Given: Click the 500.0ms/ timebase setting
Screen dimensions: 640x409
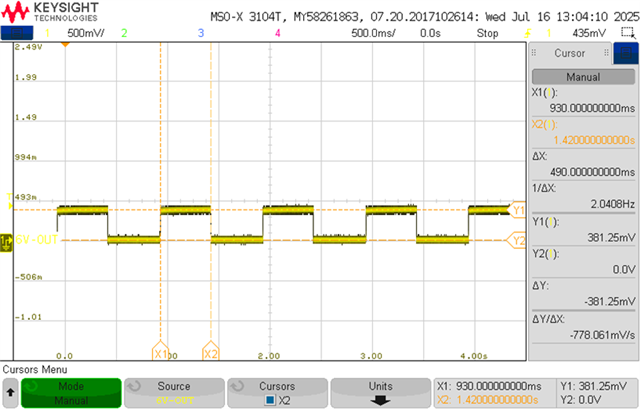Looking at the screenshot, I should pyautogui.click(x=373, y=33).
